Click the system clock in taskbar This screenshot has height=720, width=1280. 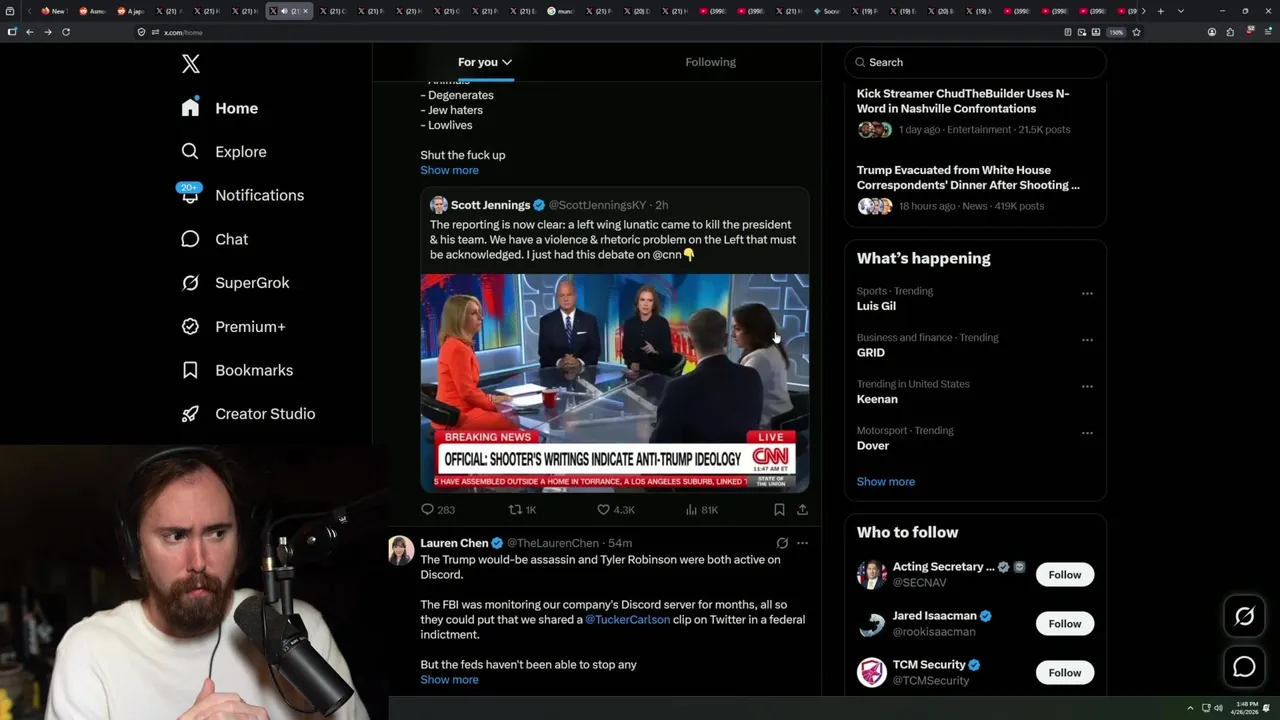pyautogui.click(x=1245, y=708)
